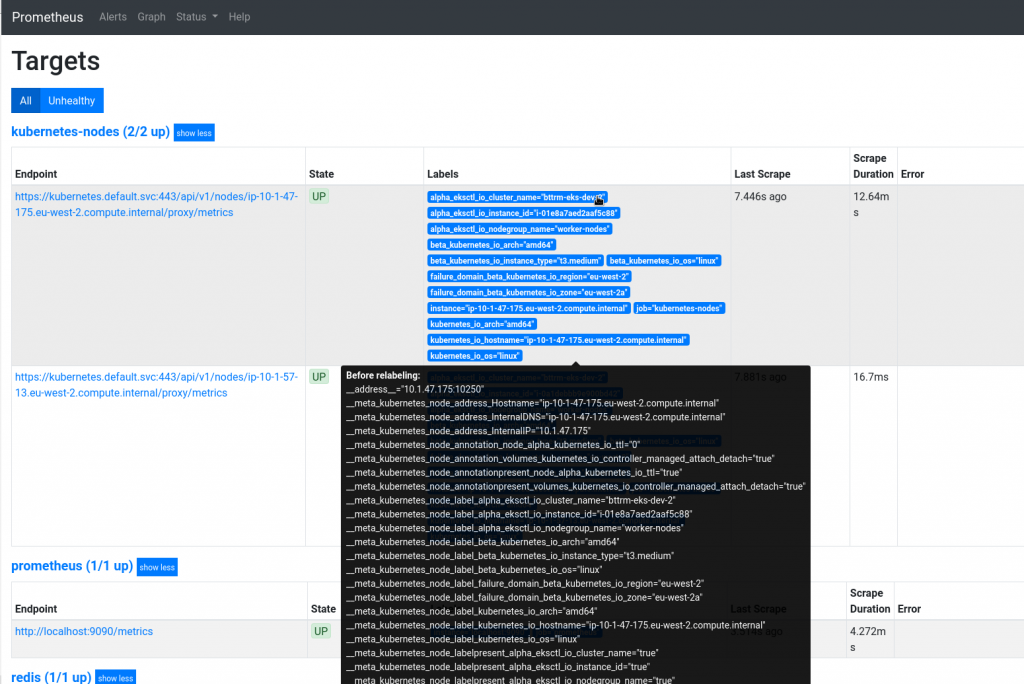Switch to the Alerts page

(112, 17)
